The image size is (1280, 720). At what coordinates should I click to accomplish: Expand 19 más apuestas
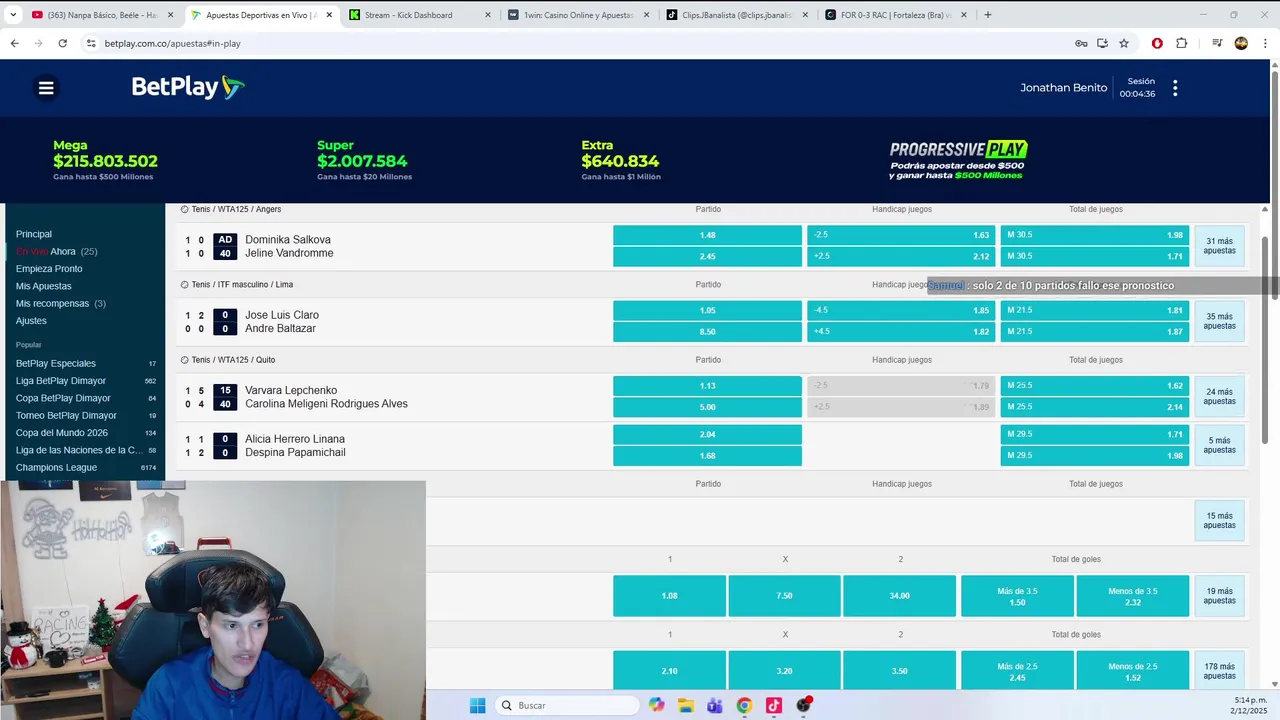[1219, 596]
